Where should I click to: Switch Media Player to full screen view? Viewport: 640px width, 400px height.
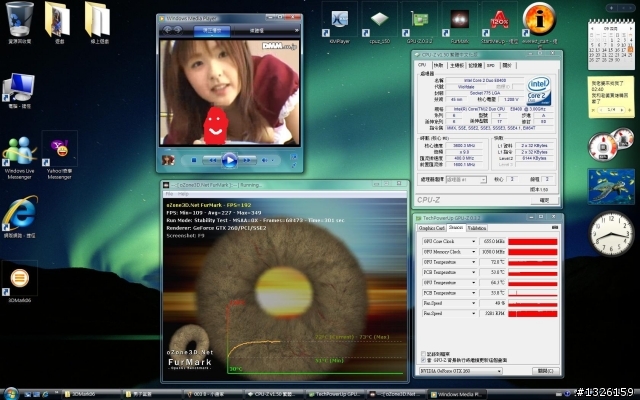[x=293, y=157]
